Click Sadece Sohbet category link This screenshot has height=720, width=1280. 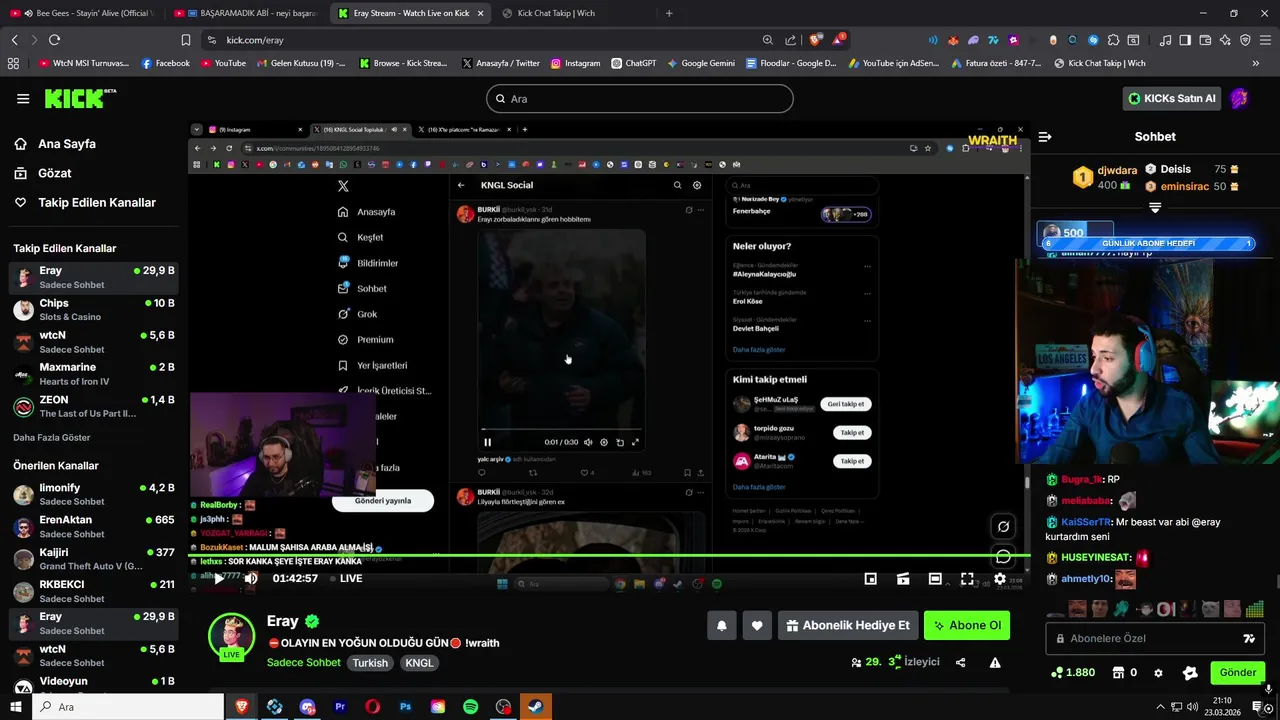pyautogui.click(x=304, y=663)
